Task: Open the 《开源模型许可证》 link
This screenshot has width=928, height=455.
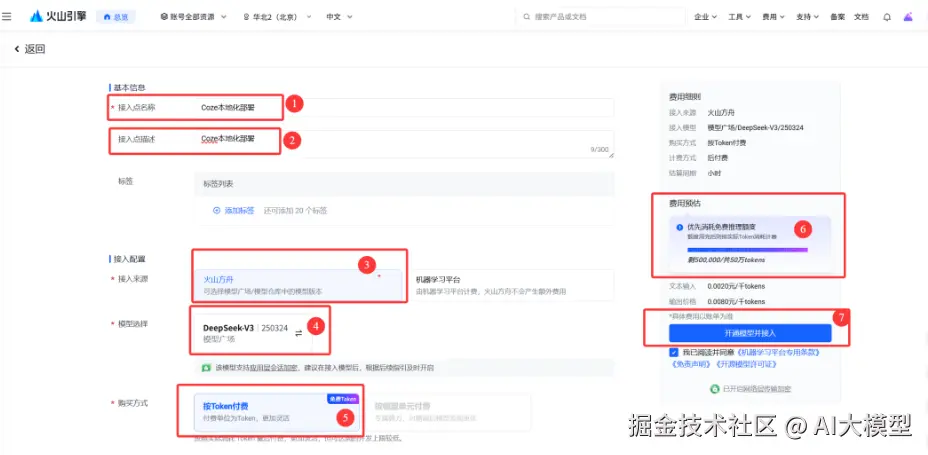Action: [x=745, y=364]
